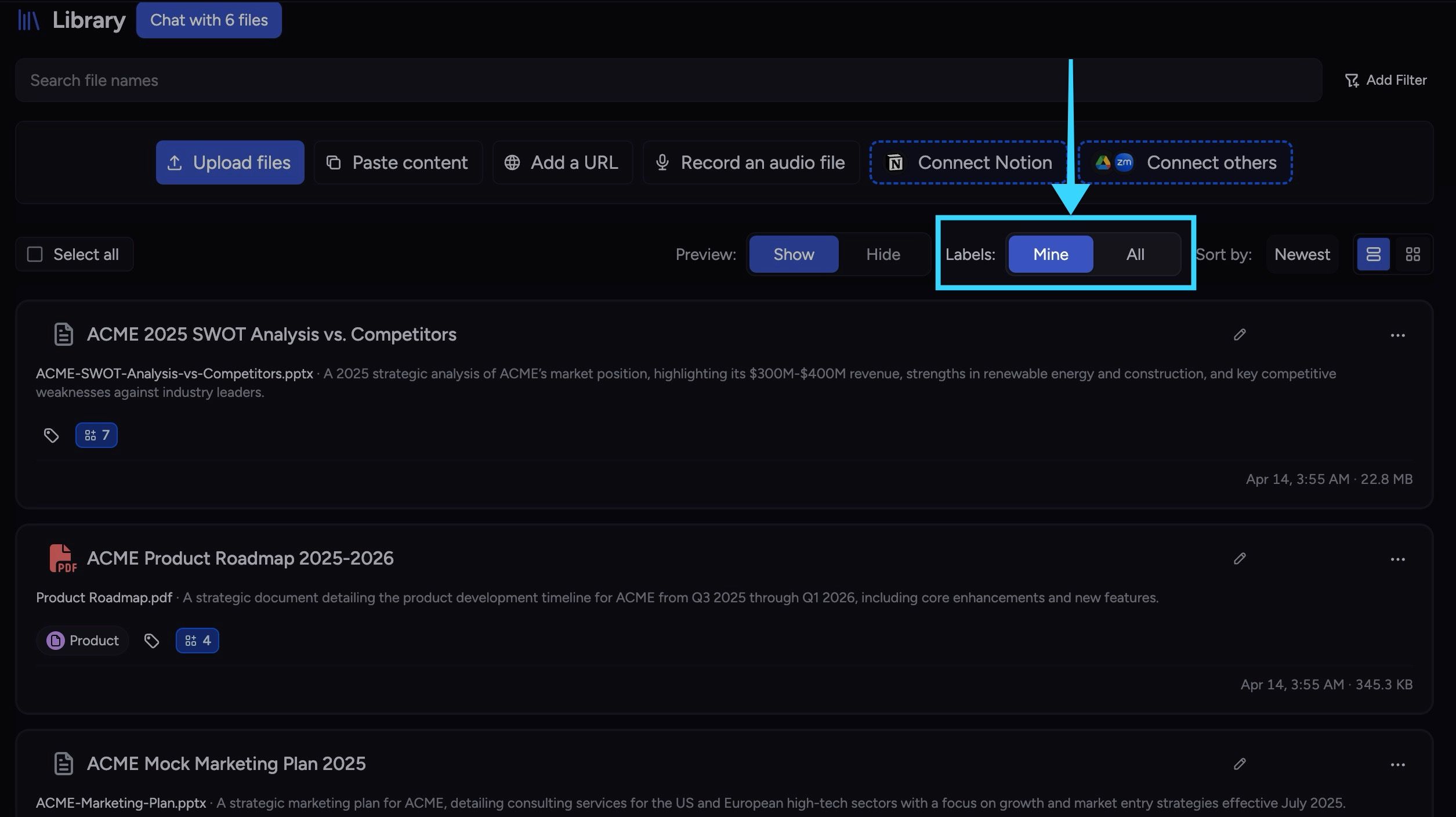The width and height of the screenshot is (1456, 817).
Task: Start Record an audio file
Action: (751, 162)
